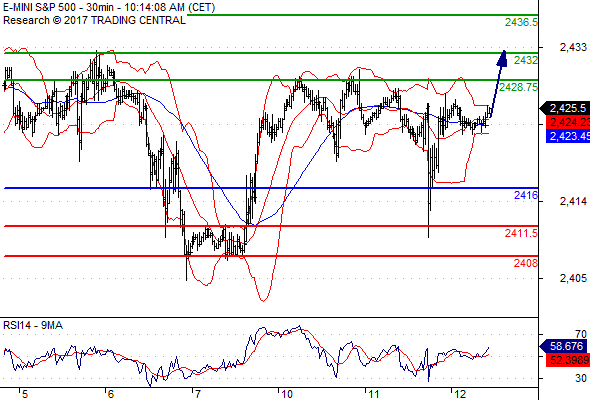Select the red 2,424.23 price tag
The width and height of the screenshot is (590, 400).
pos(568,122)
